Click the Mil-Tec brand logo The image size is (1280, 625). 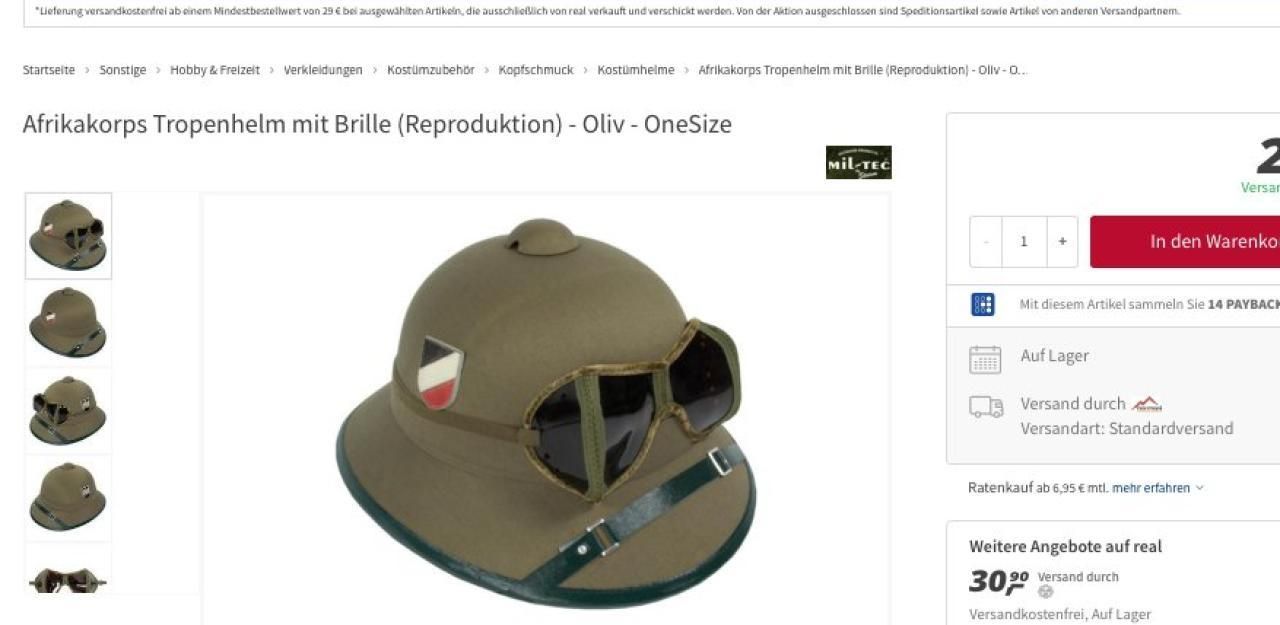(x=858, y=163)
